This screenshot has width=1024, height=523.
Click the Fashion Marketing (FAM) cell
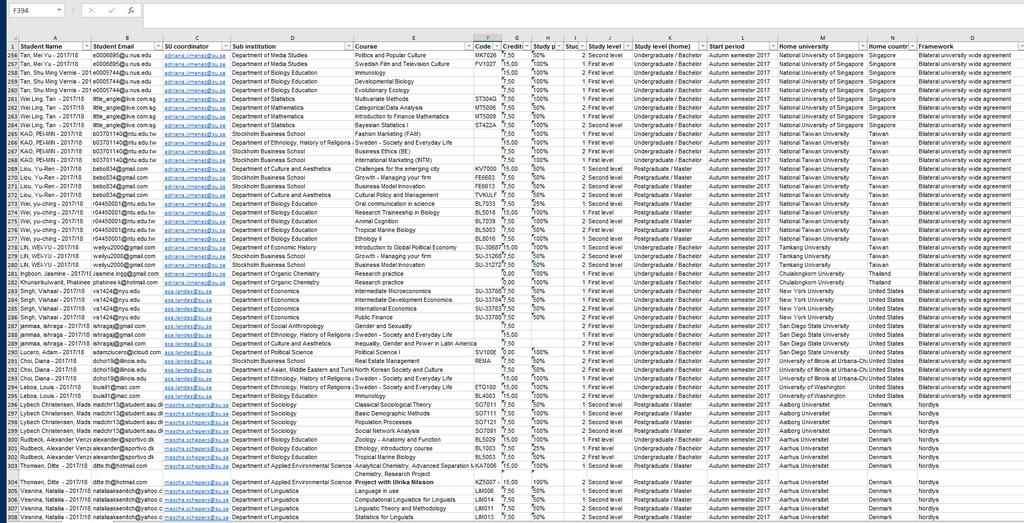coord(413,134)
